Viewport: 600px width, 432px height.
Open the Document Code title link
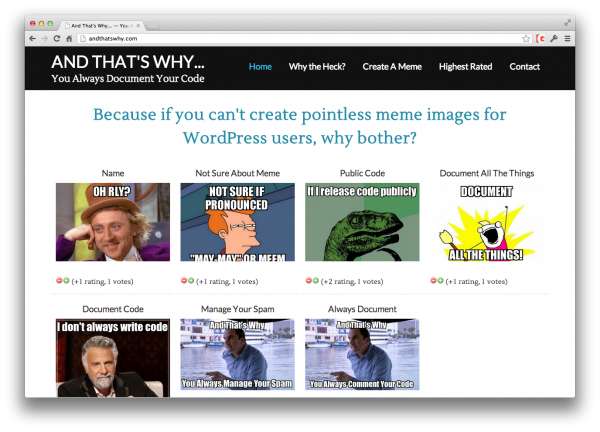coord(113,309)
